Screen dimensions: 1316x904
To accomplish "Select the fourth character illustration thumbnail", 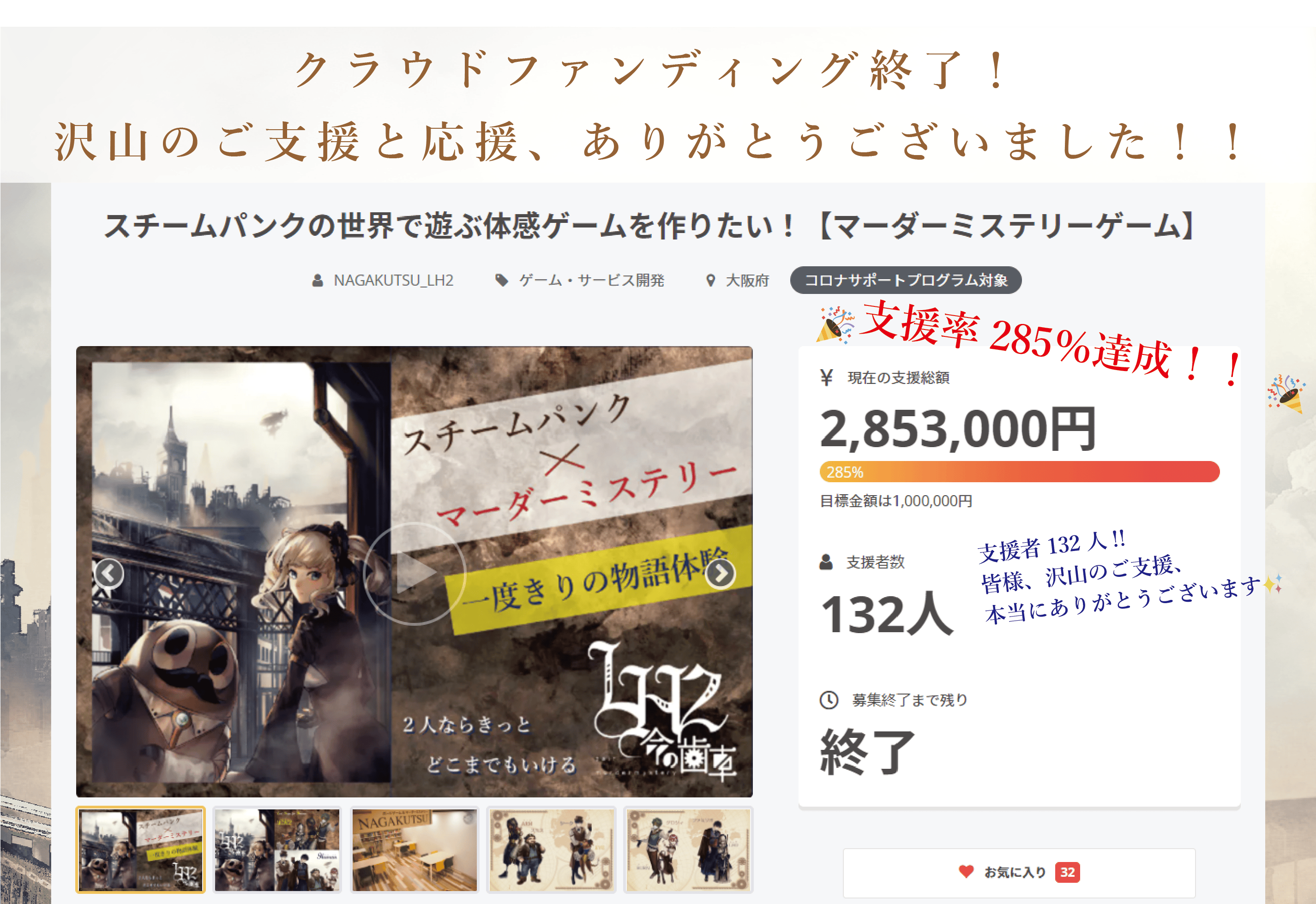I will click(x=551, y=850).
